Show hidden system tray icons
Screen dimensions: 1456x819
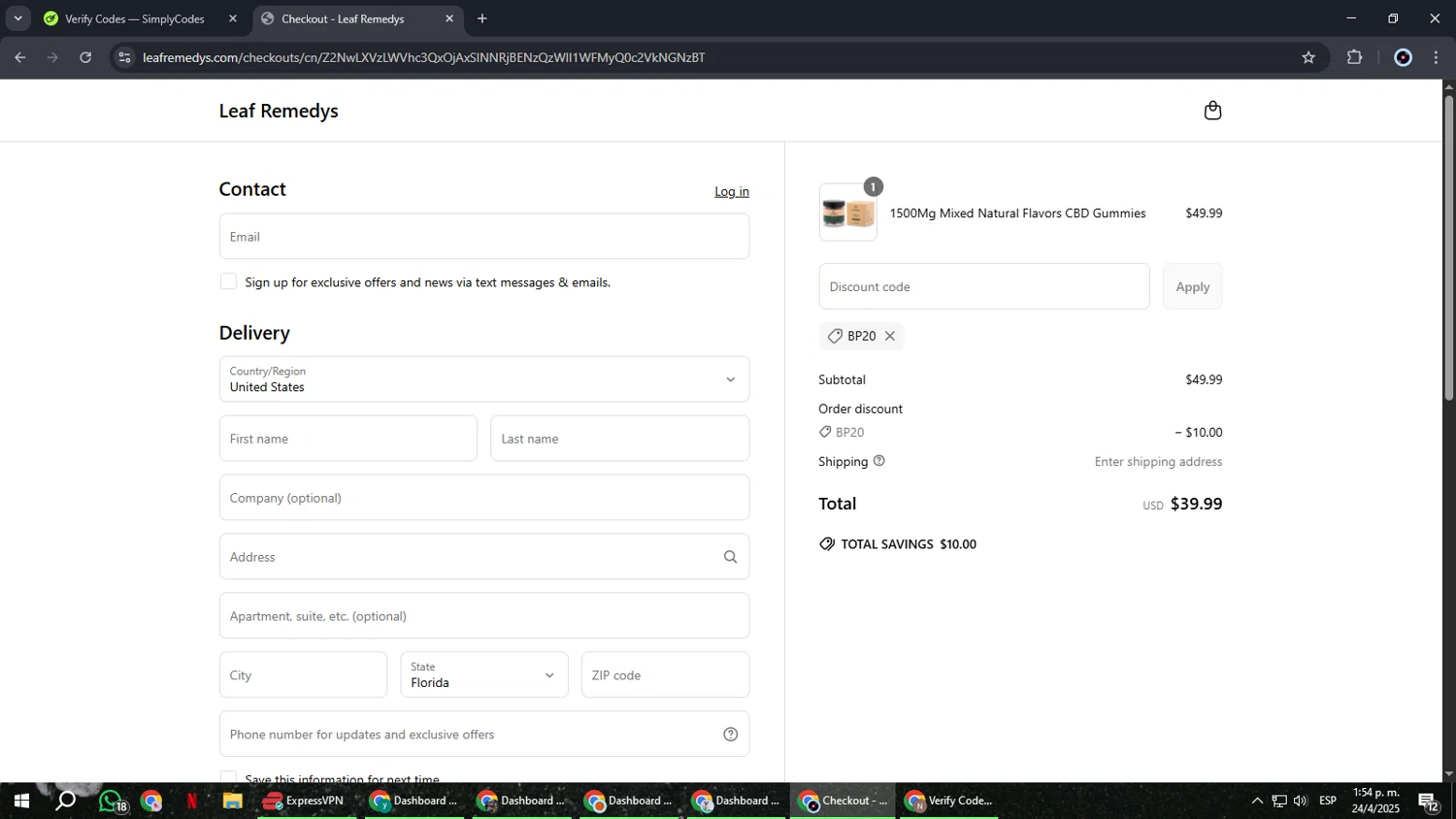coord(1257,801)
